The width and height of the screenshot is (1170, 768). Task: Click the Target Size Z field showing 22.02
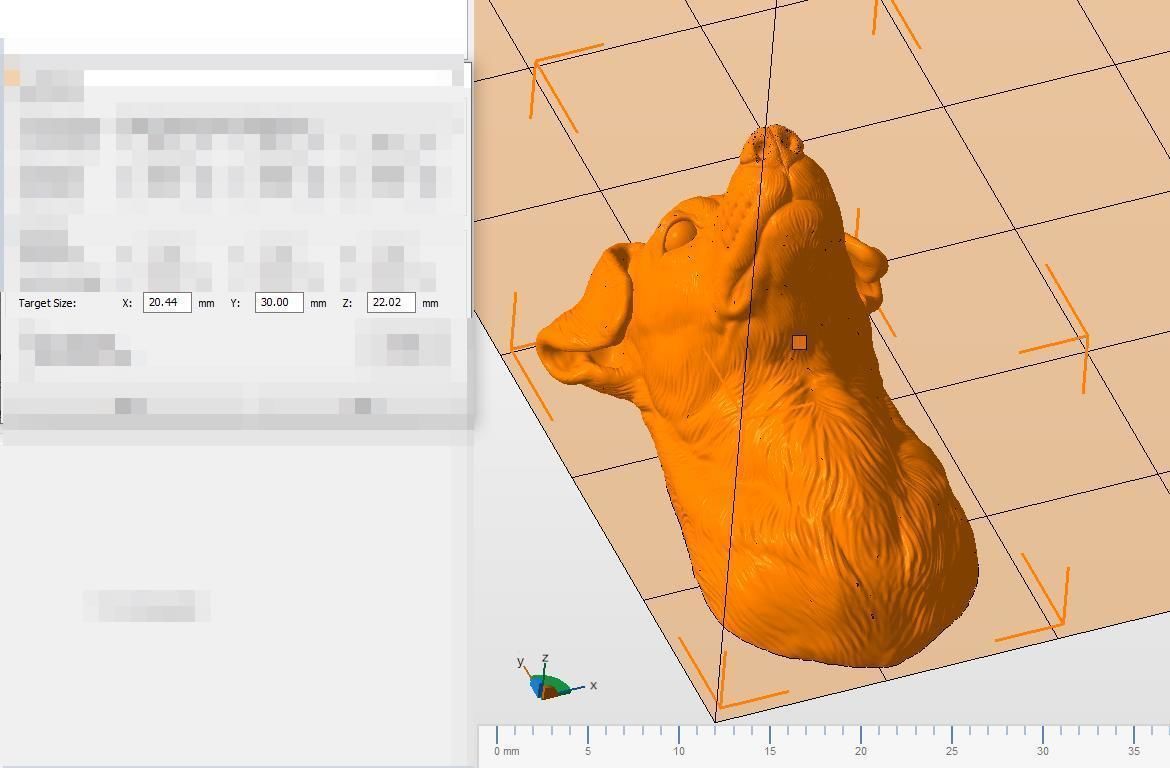[x=391, y=302]
